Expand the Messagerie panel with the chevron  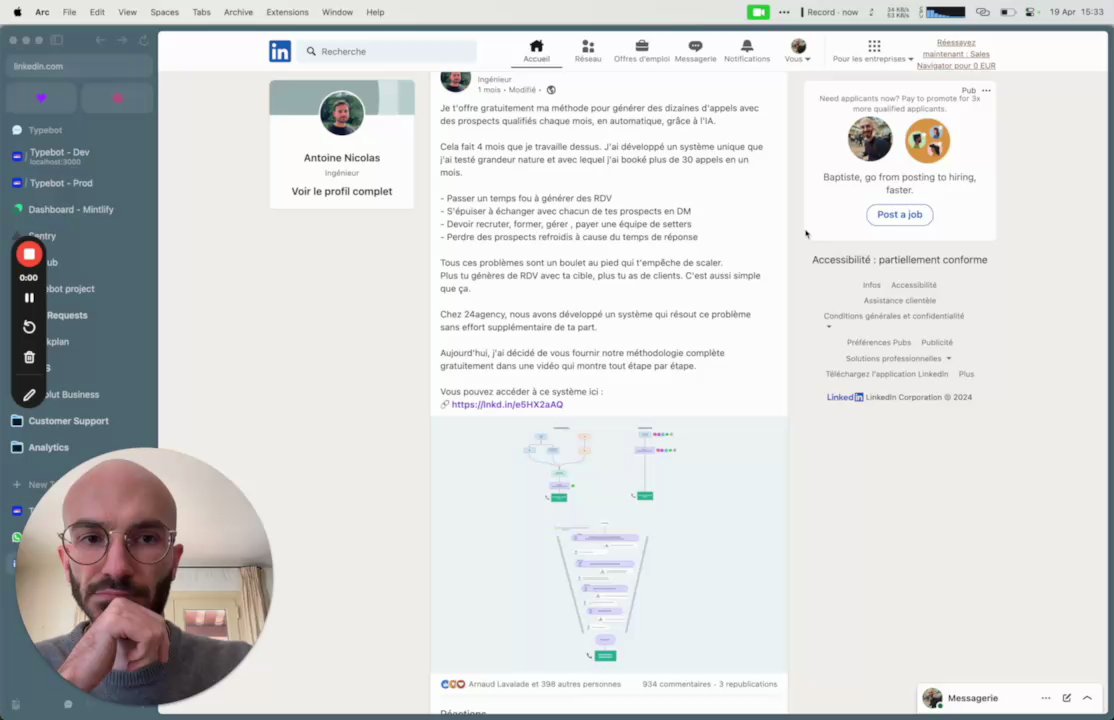pos(1087,698)
